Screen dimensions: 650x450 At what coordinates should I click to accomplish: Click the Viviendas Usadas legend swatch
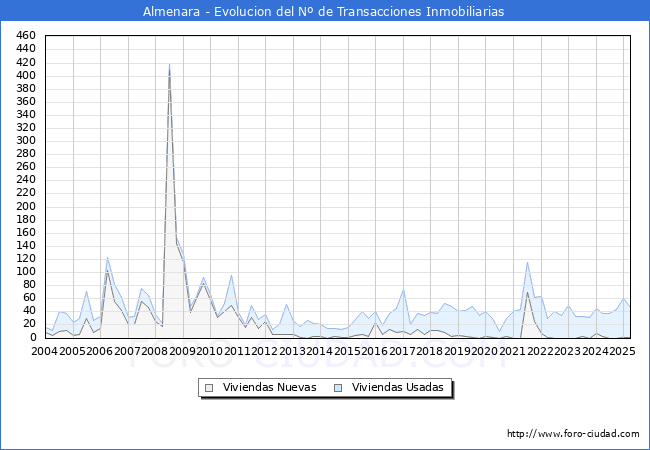tap(338, 388)
